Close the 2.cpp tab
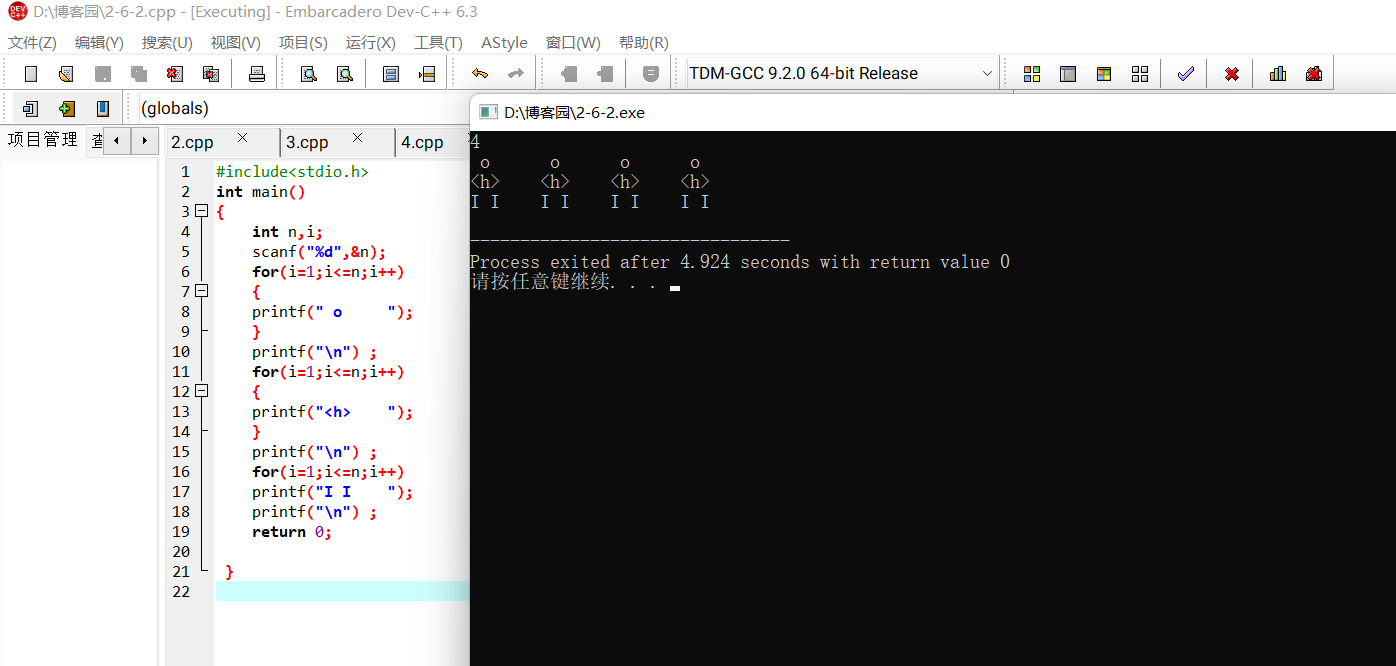Screen dimensions: 1396x666 click(242, 138)
